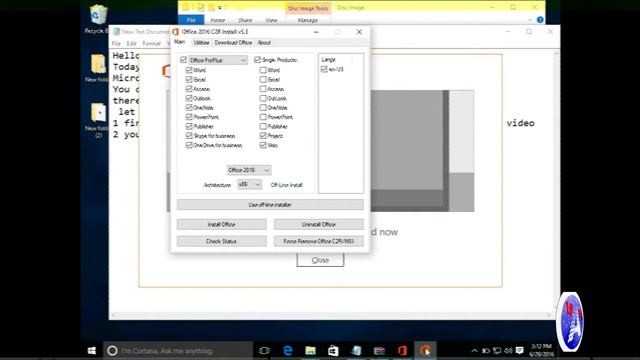The image size is (640, 360).
Task: Open the Office ProPlus edition dropdown
Action: pos(218,60)
